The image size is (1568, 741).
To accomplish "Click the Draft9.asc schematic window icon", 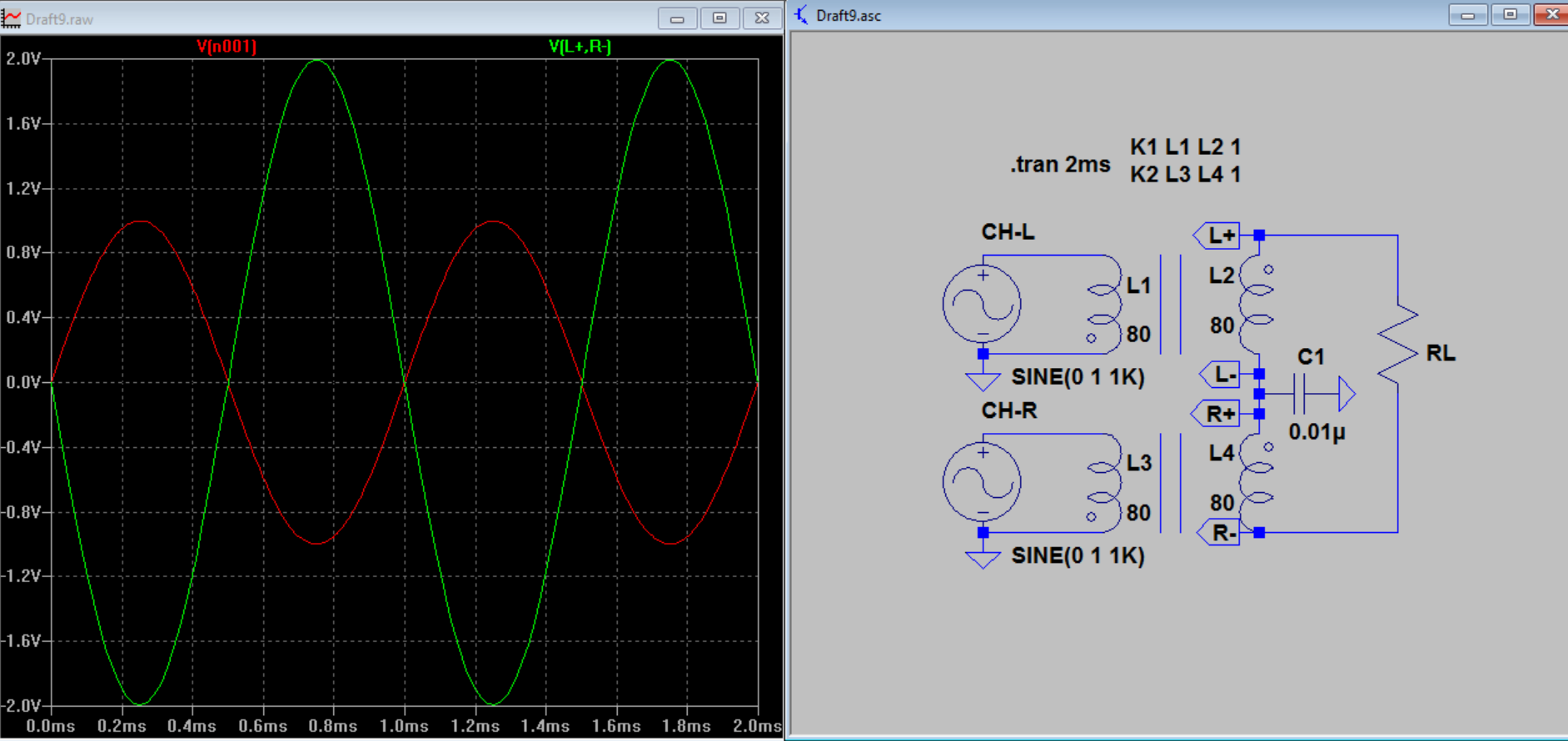I will pyautogui.click(x=801, y=15).
